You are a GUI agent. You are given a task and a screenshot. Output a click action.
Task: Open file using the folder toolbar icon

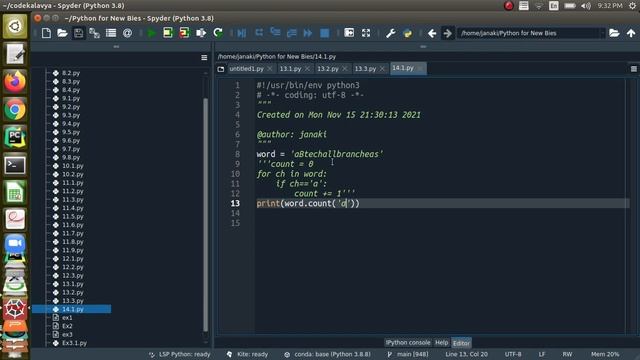[62, 33]
